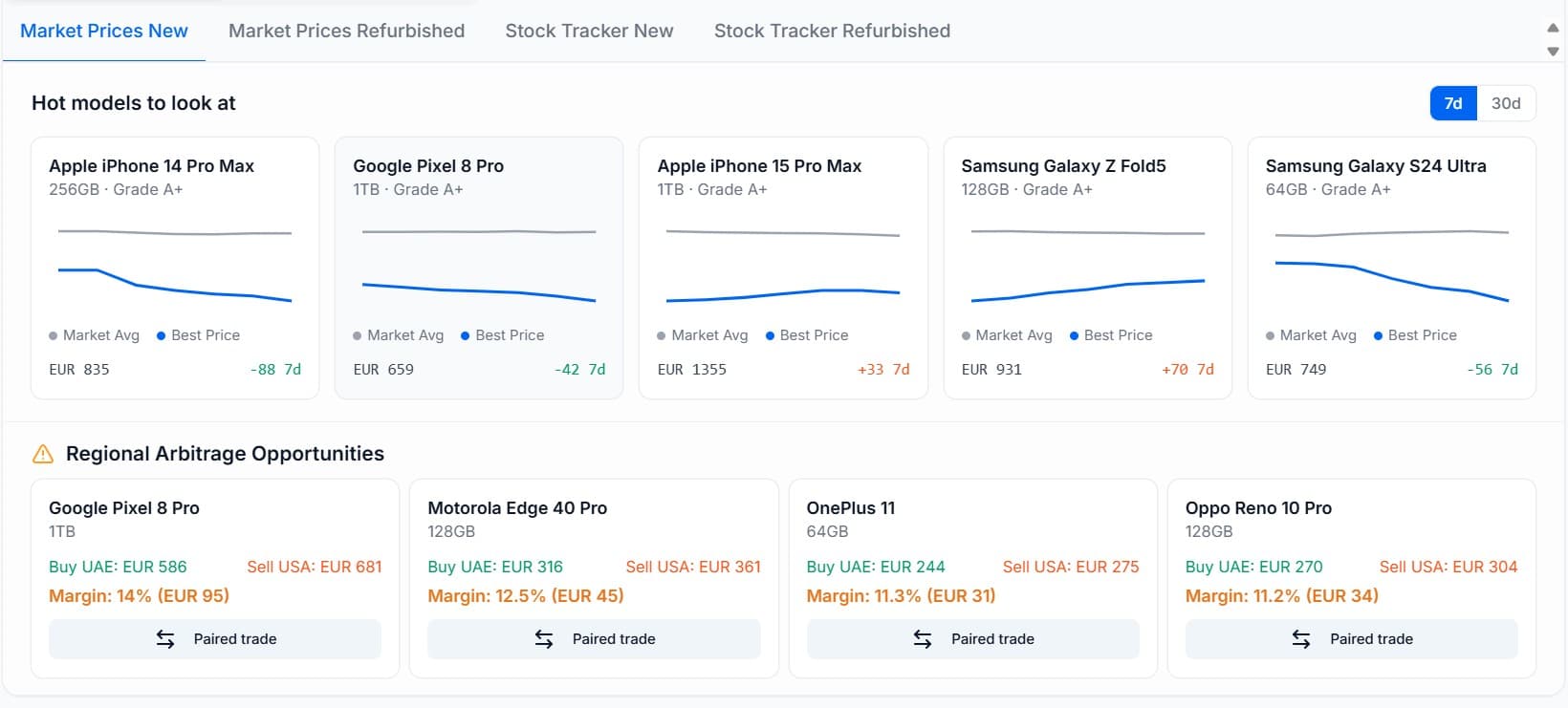
Task: Click Buy UAE: EUR 244
Action: (x=876, y=567)
